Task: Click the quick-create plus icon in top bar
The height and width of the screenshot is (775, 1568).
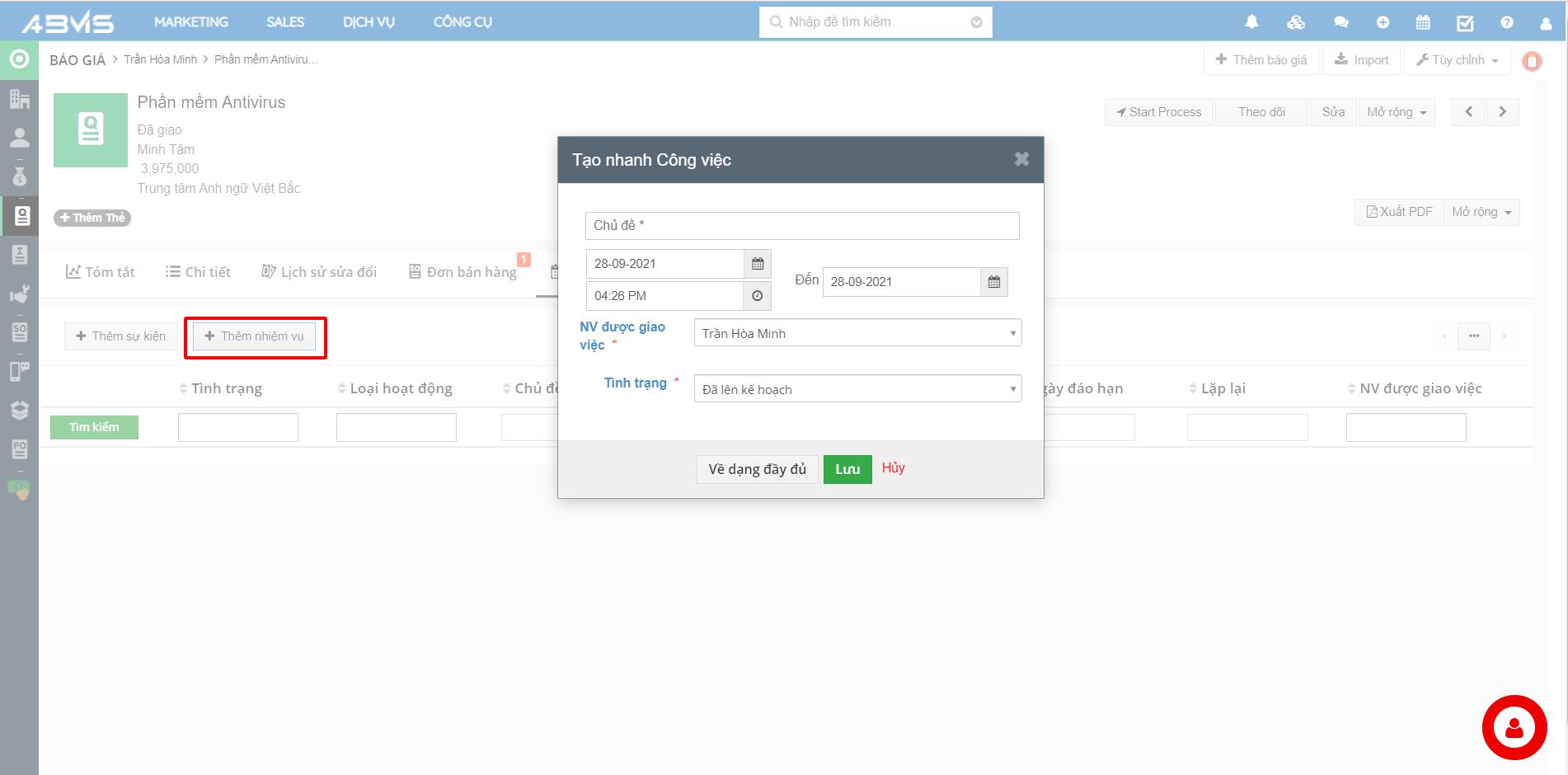Action: click(x=1383, y=22)
